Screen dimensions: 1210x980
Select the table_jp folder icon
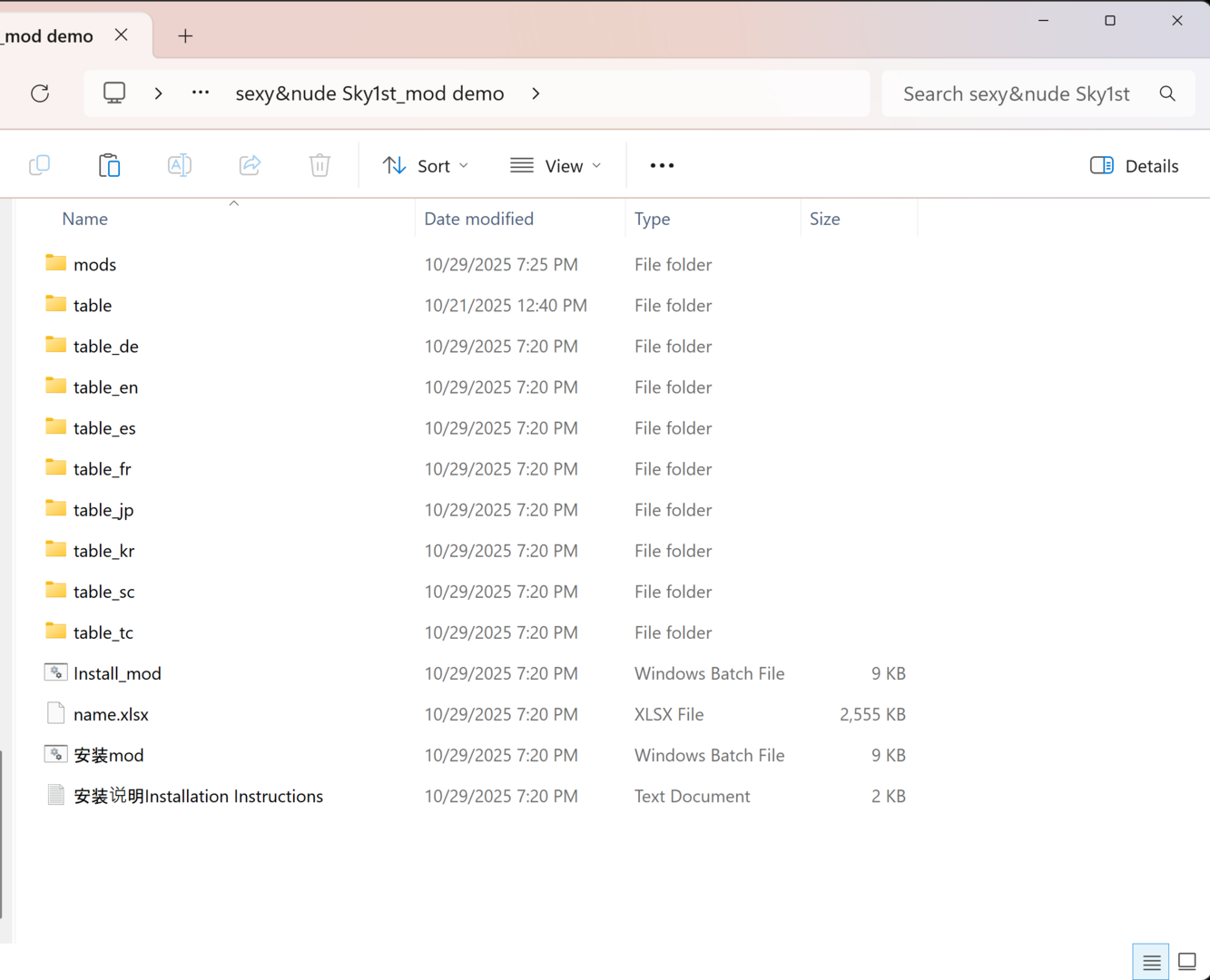(x=55, y=508)
